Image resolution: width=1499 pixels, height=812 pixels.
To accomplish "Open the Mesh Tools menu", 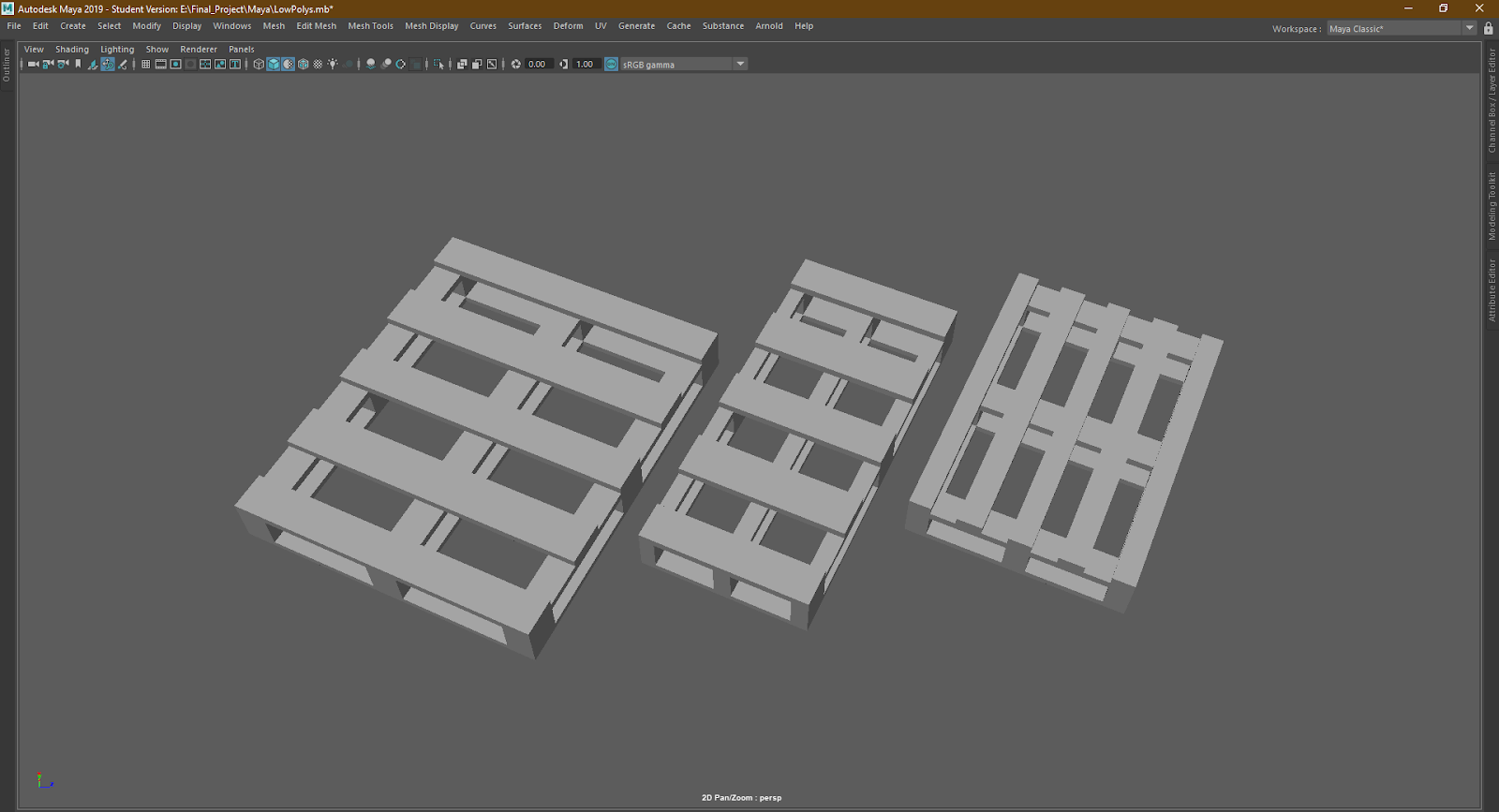I will coord(370,26).
